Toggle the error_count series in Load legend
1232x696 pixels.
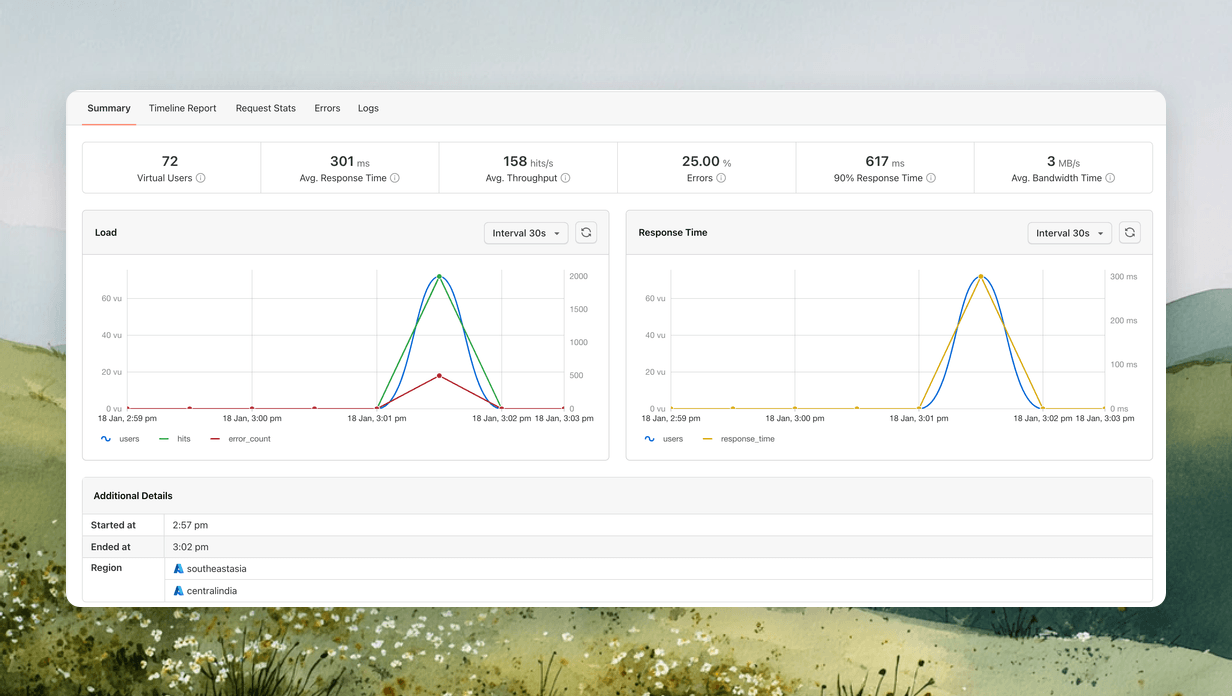tap(240, 439)
